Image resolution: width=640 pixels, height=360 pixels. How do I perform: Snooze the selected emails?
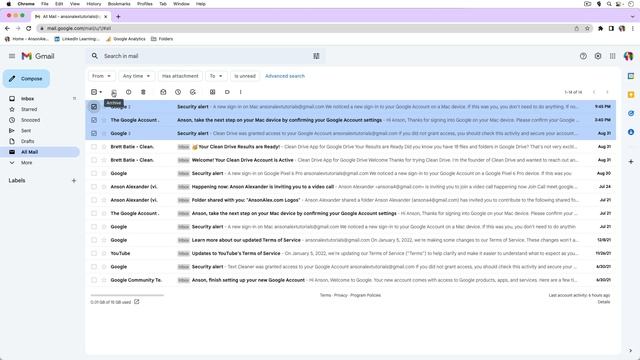click(178, 92)
